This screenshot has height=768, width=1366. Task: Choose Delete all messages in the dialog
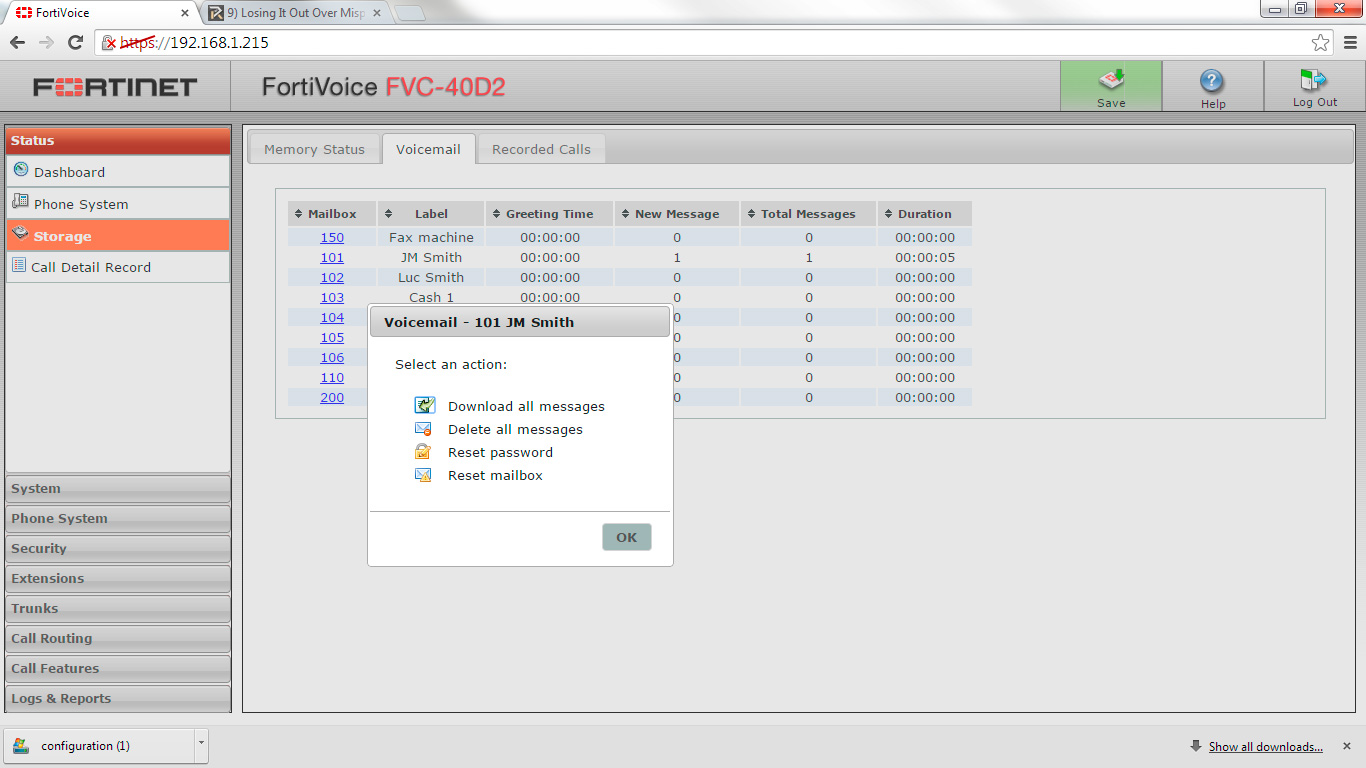pos(515,429)
